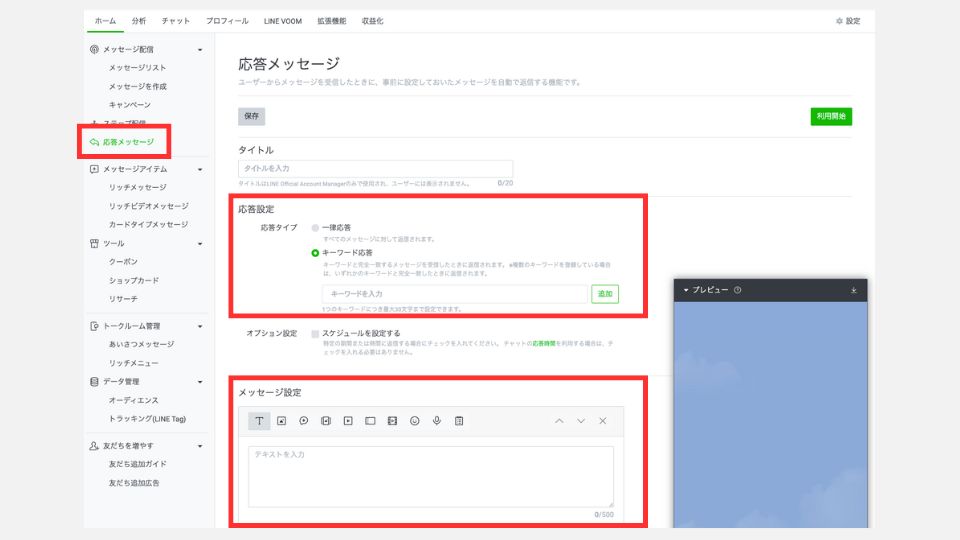Collapse the トークルーム管理 section arrow
This screenshot has width=960, height=540.
tap(200, 327)
